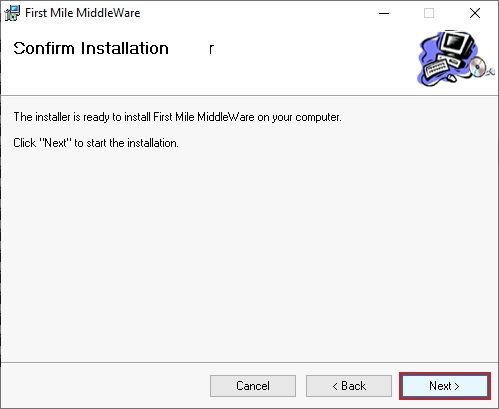Close the installer with the X button
Image resolution: width=499 pixels, height=409 pixels.
pos(475,13)
